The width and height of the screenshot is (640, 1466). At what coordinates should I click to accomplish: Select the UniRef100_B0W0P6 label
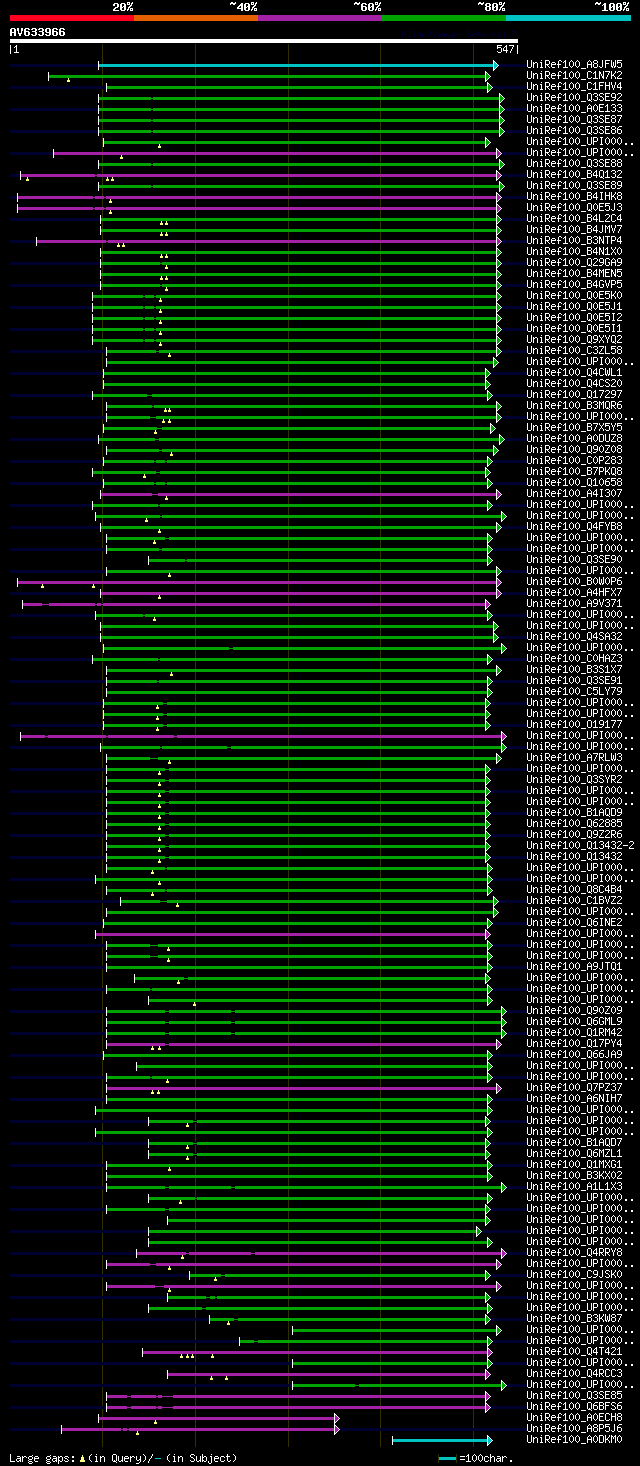pos(574,582)
